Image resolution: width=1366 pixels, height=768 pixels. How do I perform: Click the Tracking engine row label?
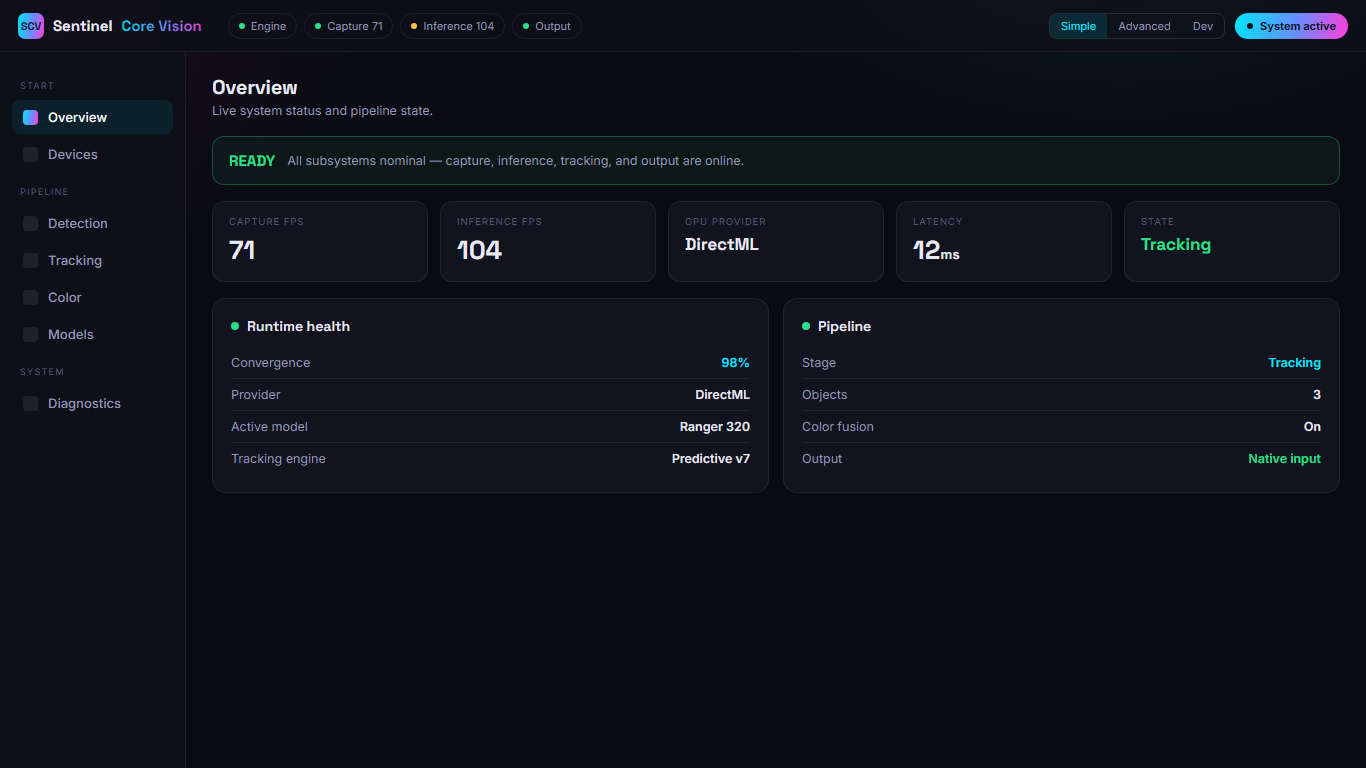[x=278, y=459]
